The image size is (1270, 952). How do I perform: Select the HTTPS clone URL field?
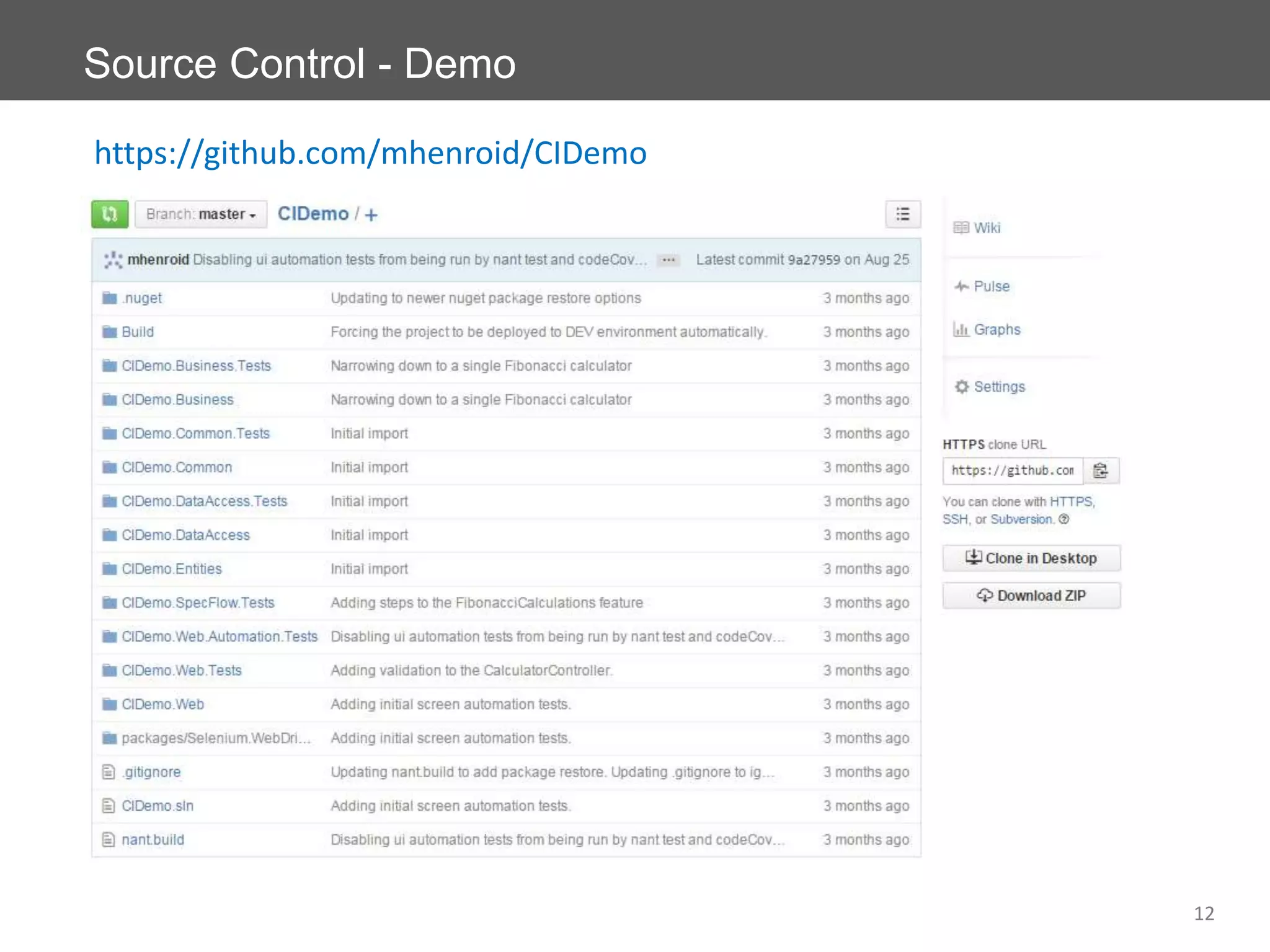(1013, 470)
